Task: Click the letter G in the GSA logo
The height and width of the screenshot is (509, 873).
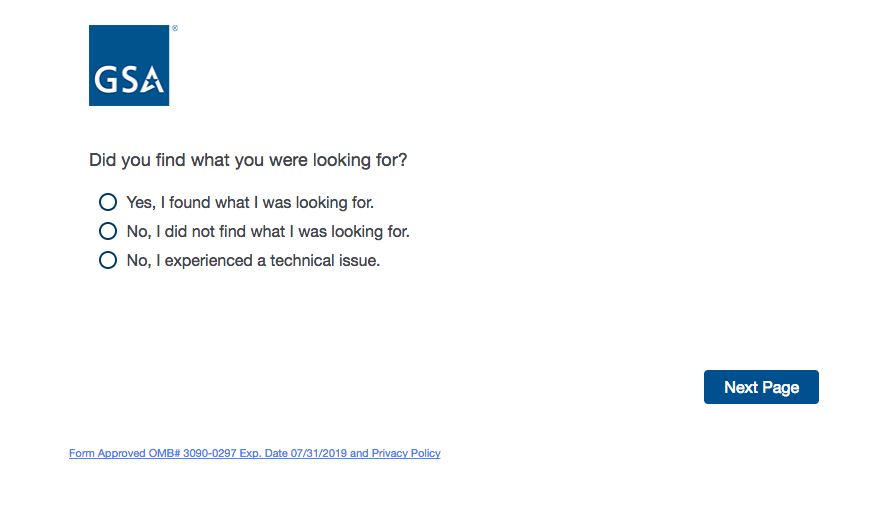Action: click(107, 80)
